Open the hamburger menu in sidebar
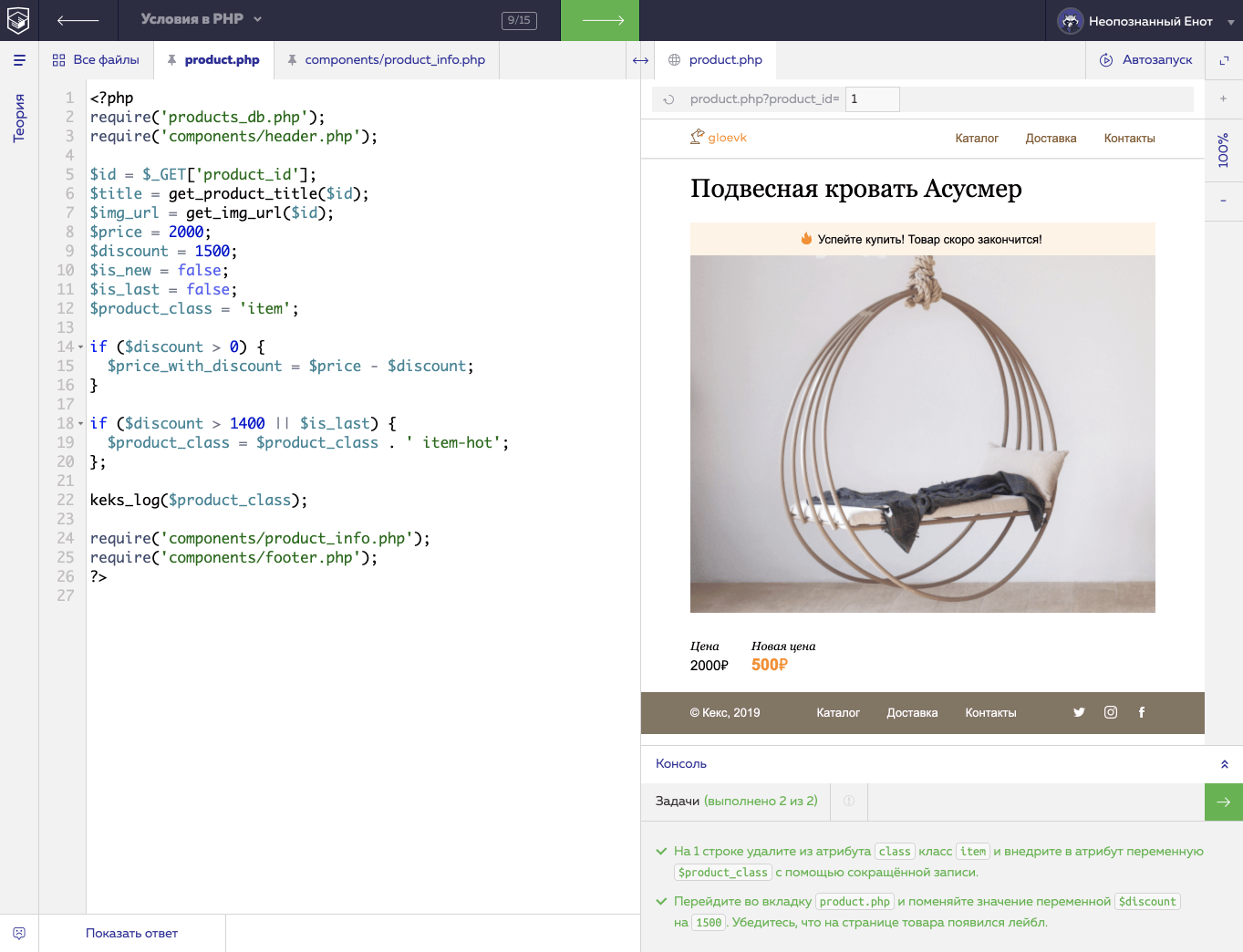The height and width of the screenshot is (952, 1243). pyautogui.click(x=19, y=60)
